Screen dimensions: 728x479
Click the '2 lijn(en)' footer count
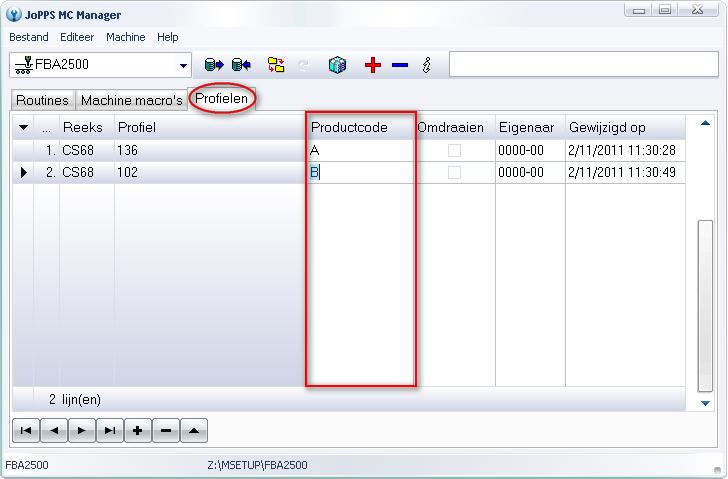point(75,400)
